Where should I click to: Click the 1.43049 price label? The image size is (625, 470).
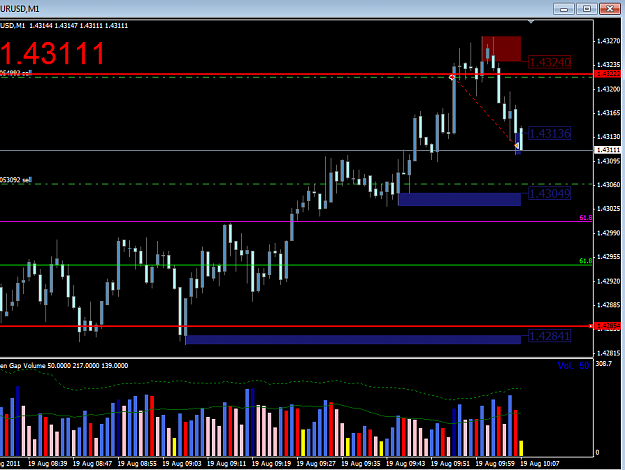pyautogui.click(x=550, y=194)
